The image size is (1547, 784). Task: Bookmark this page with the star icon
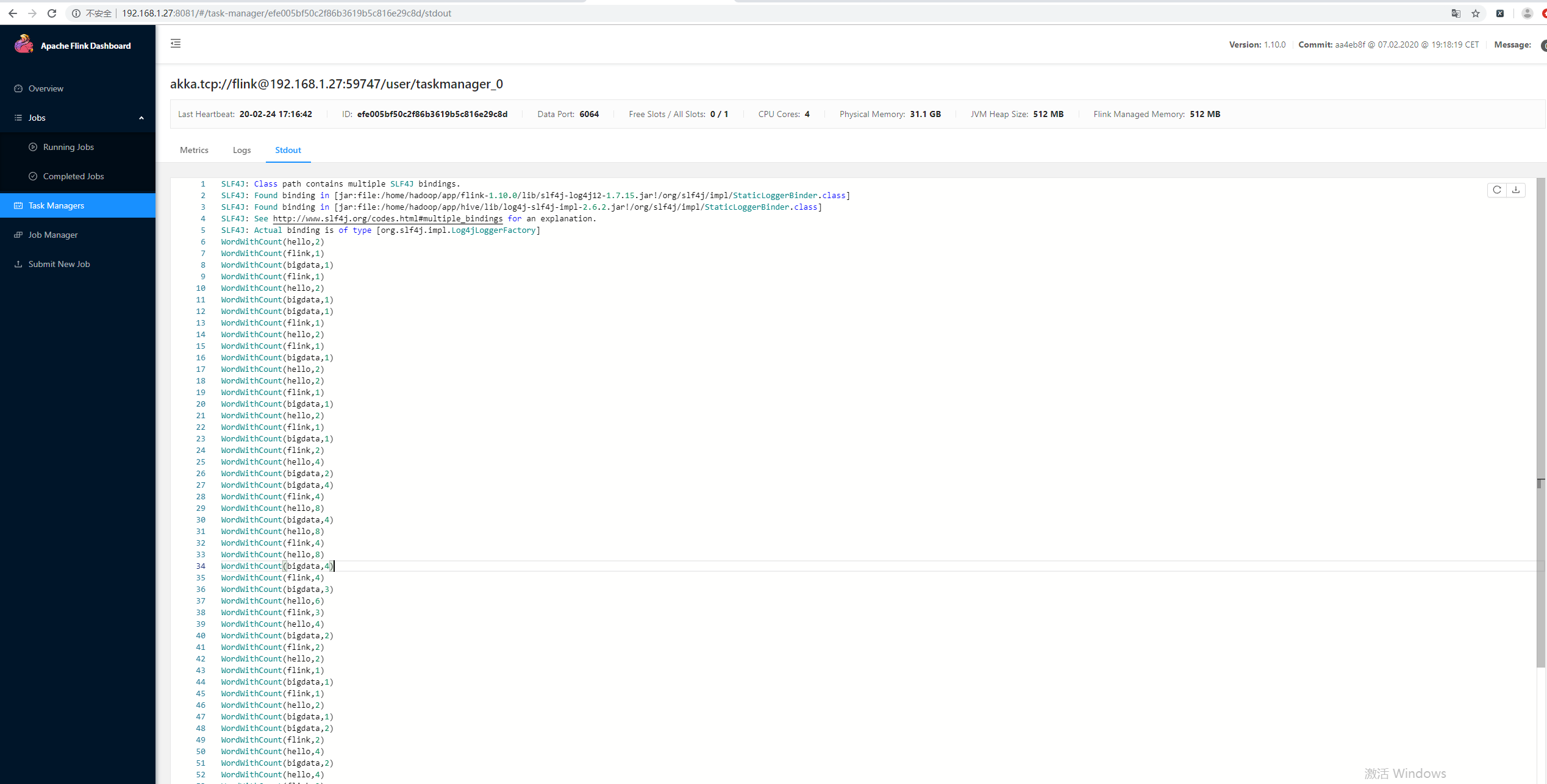click(1476, 13)
